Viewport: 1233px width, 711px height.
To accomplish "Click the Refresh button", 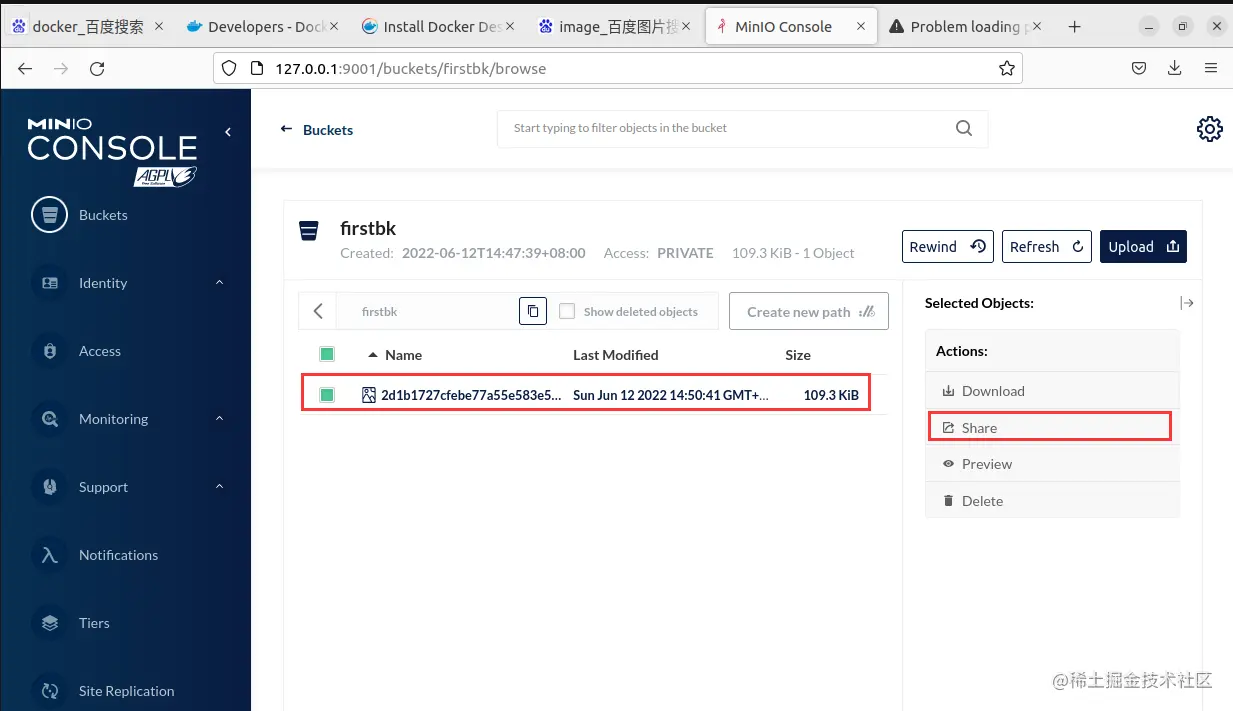I will coord(1046,247).
